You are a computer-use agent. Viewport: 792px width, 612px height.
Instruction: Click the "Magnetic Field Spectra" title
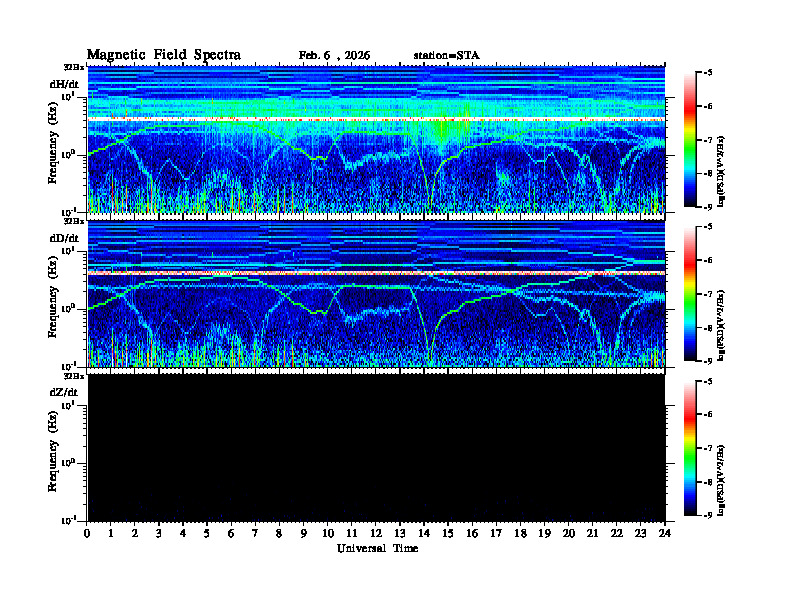[164, 55]
